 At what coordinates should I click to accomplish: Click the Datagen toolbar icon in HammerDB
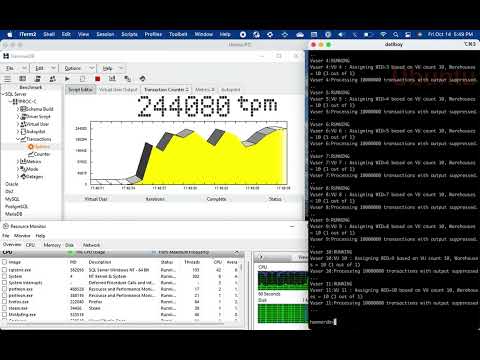[x=143, y=79]
